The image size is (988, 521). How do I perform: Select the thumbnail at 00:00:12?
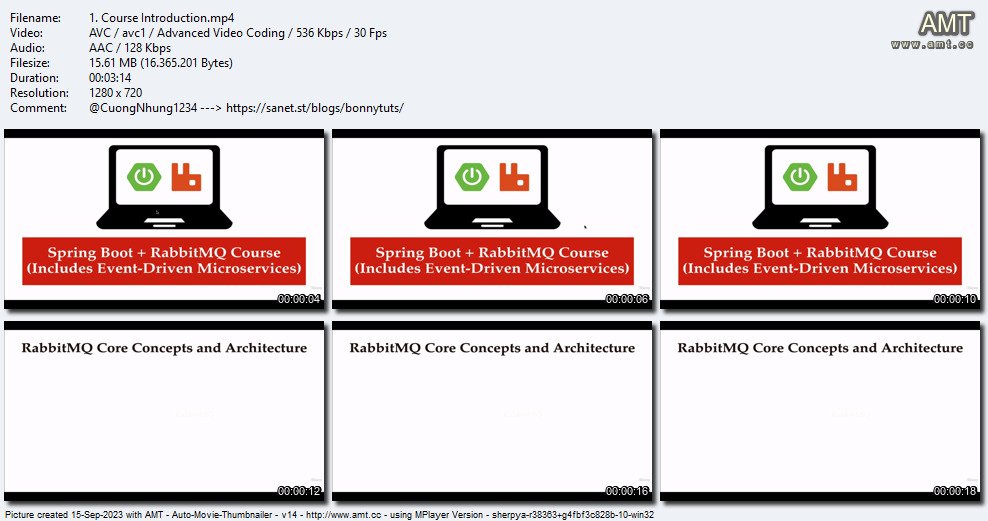[x=164, y=411]
